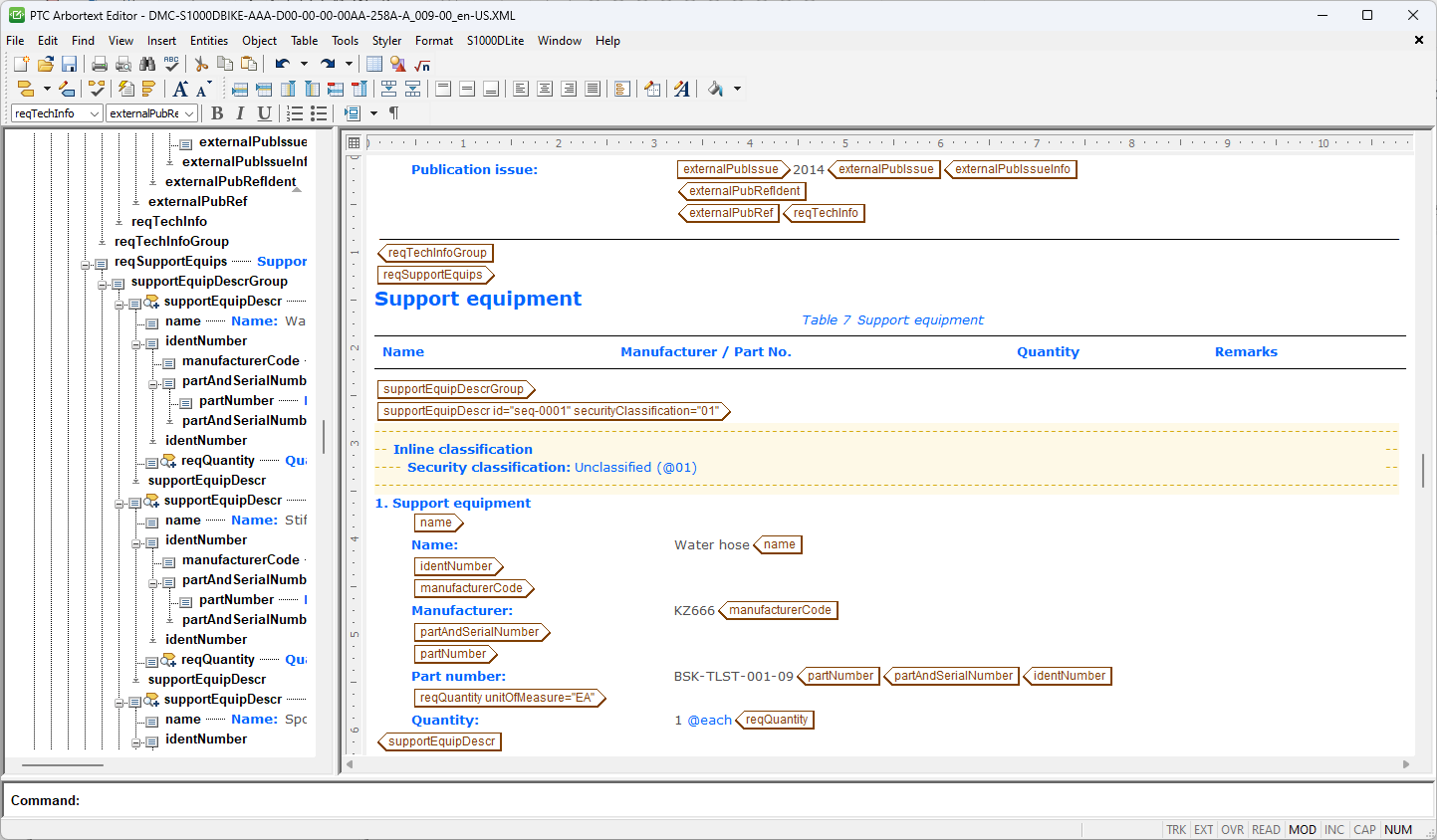This screenshot has width=1437, height=840.
Task: Open print preview icon
Action: click(x=123, y=64)
